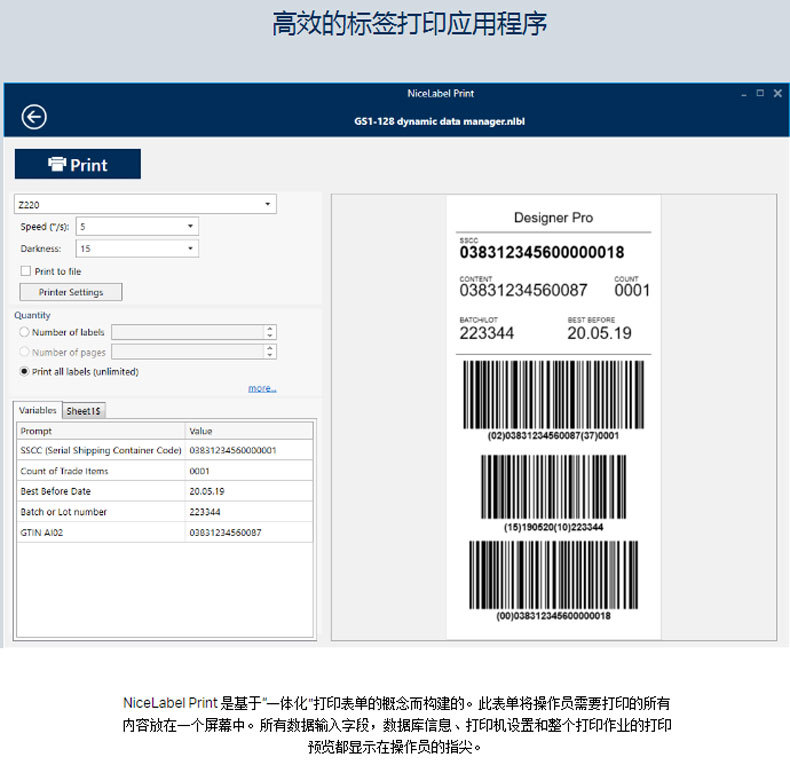Click the label preview COUNT value 0001

632,290
